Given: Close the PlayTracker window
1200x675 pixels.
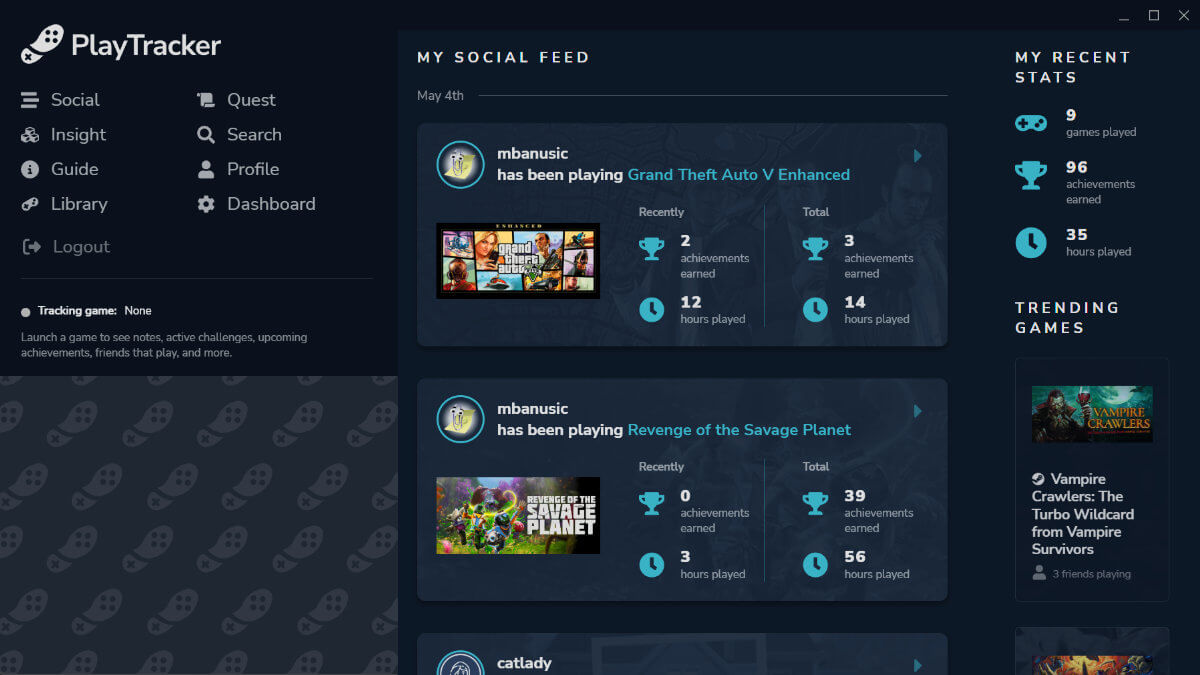Looking at the screenshot, I should [1182, 15].
